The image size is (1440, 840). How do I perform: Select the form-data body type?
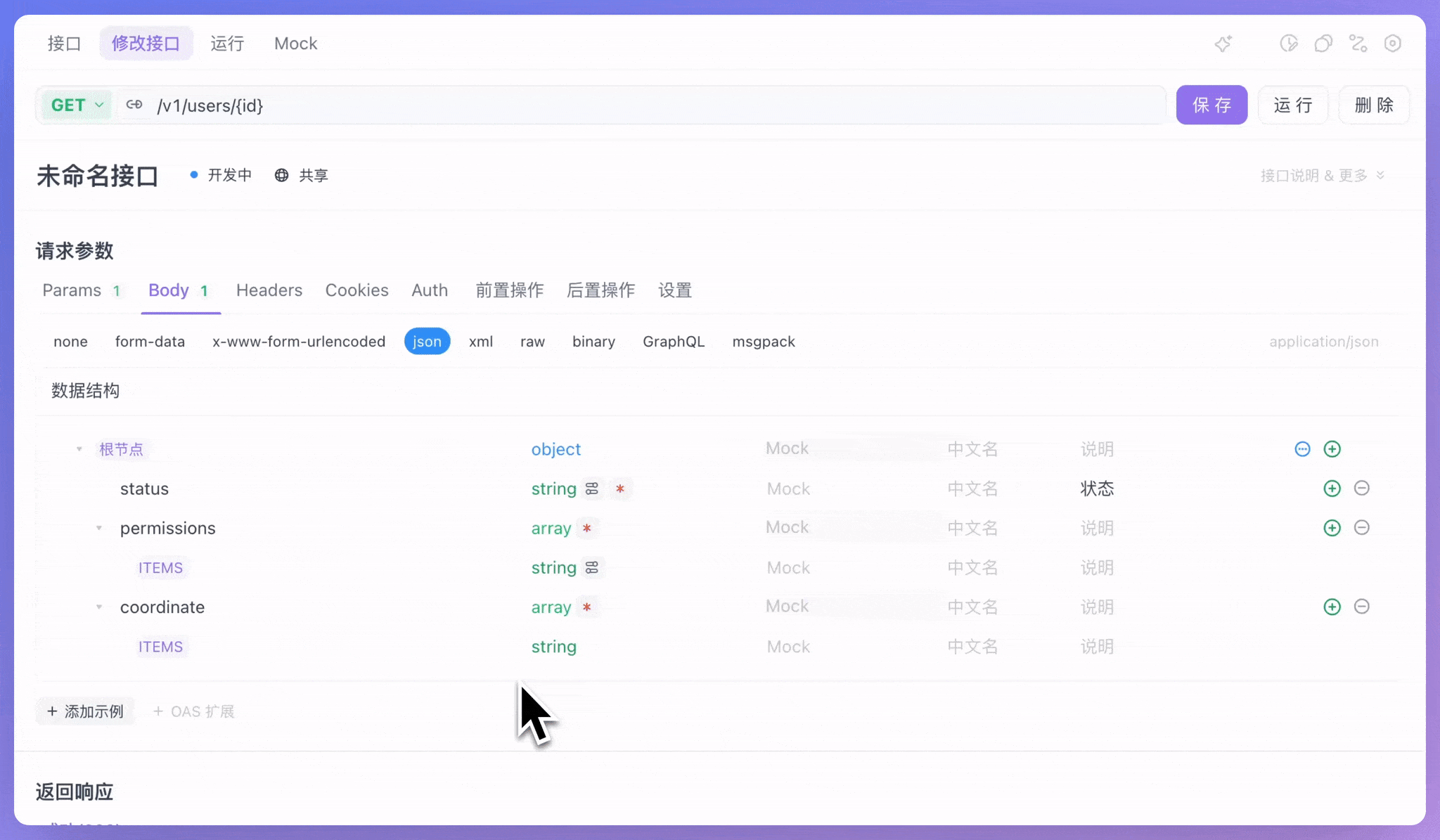(x=150, y=342)
